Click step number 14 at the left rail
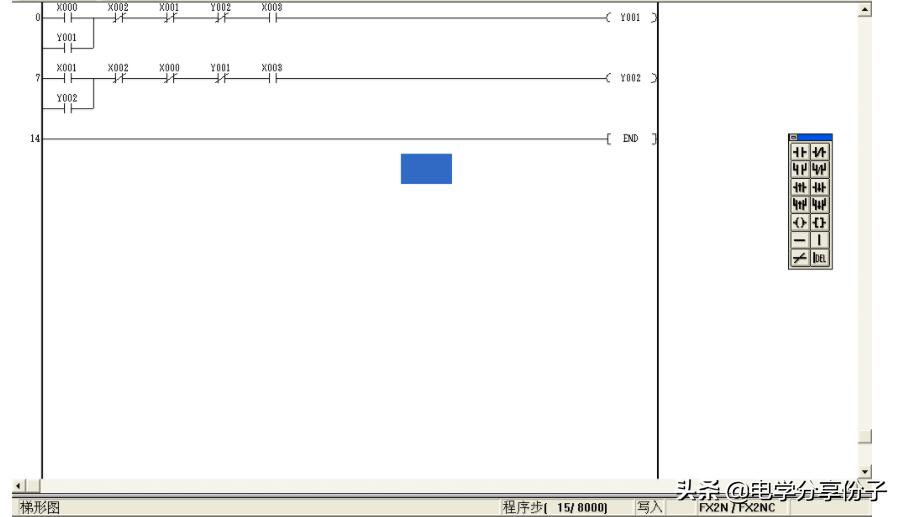The width and height of the screenshot is (902, 517). tap(35, 139)
